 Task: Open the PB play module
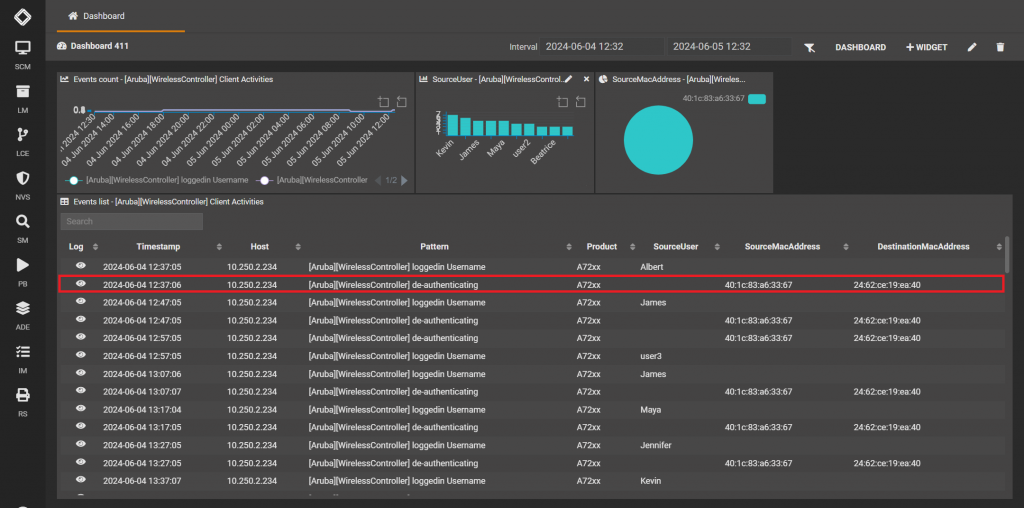pos(23,272)
